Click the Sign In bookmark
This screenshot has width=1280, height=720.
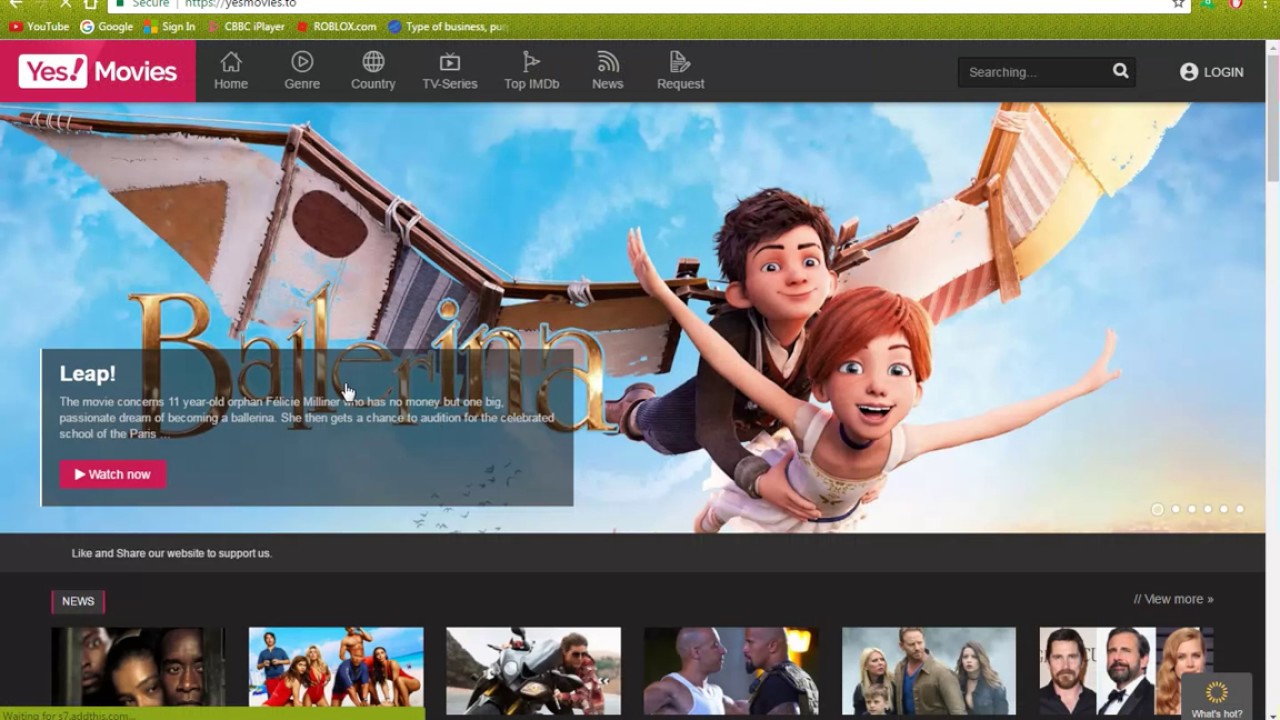coord(169,27)
